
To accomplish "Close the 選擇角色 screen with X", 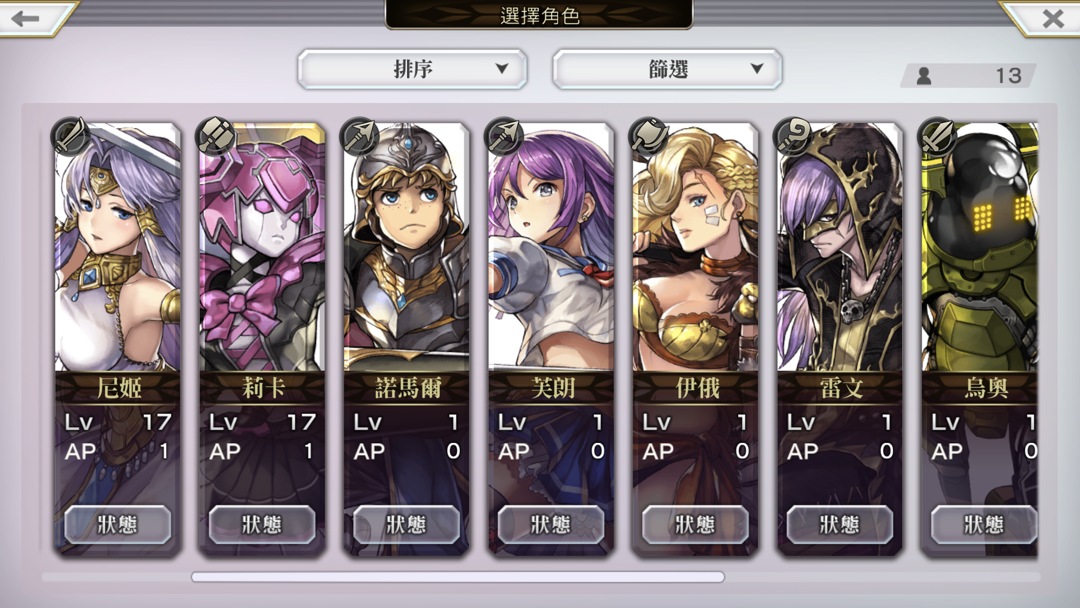I will [1052, 18].
